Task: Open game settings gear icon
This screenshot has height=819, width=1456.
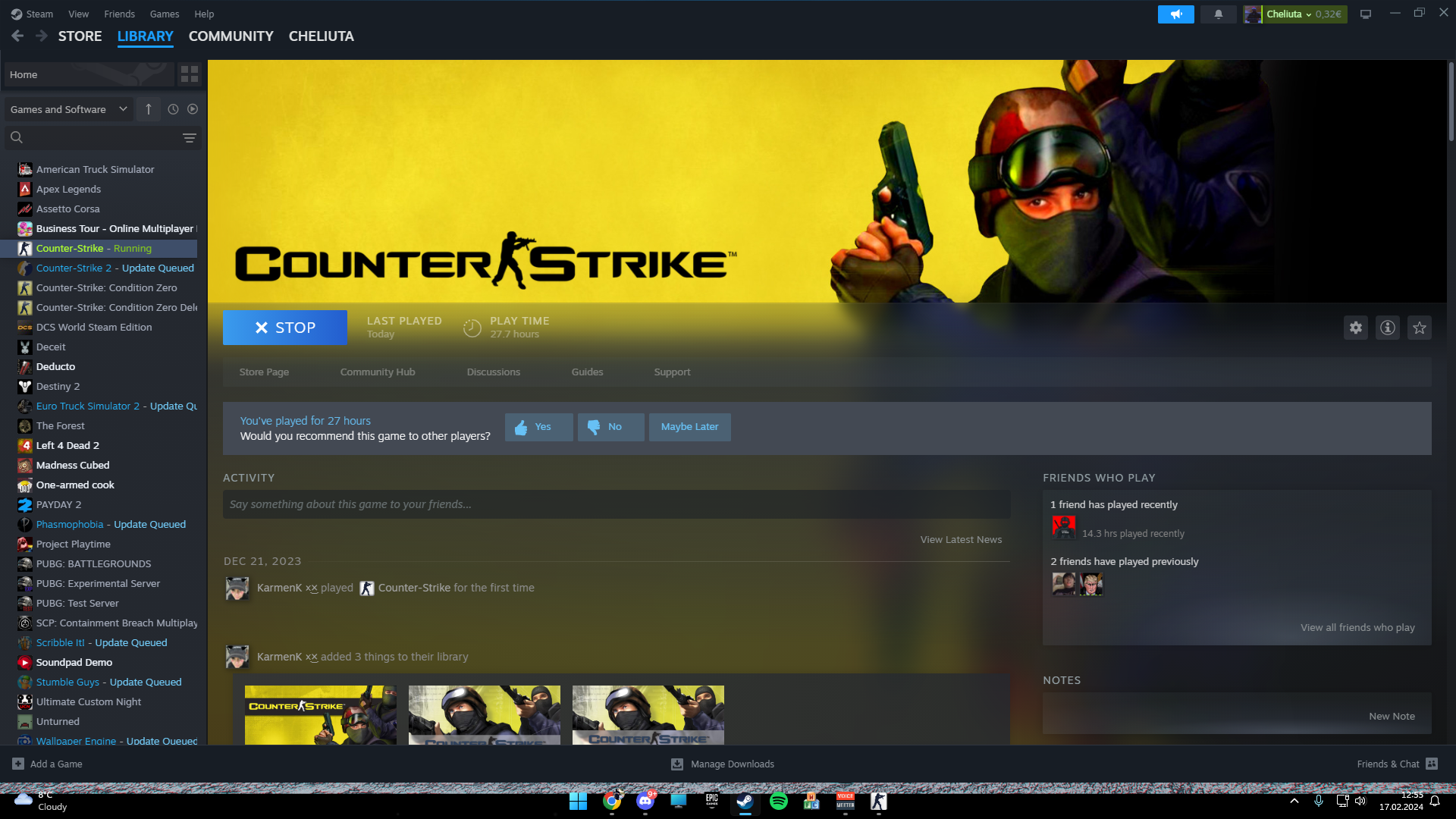Action: click(x=1355, y=328)
